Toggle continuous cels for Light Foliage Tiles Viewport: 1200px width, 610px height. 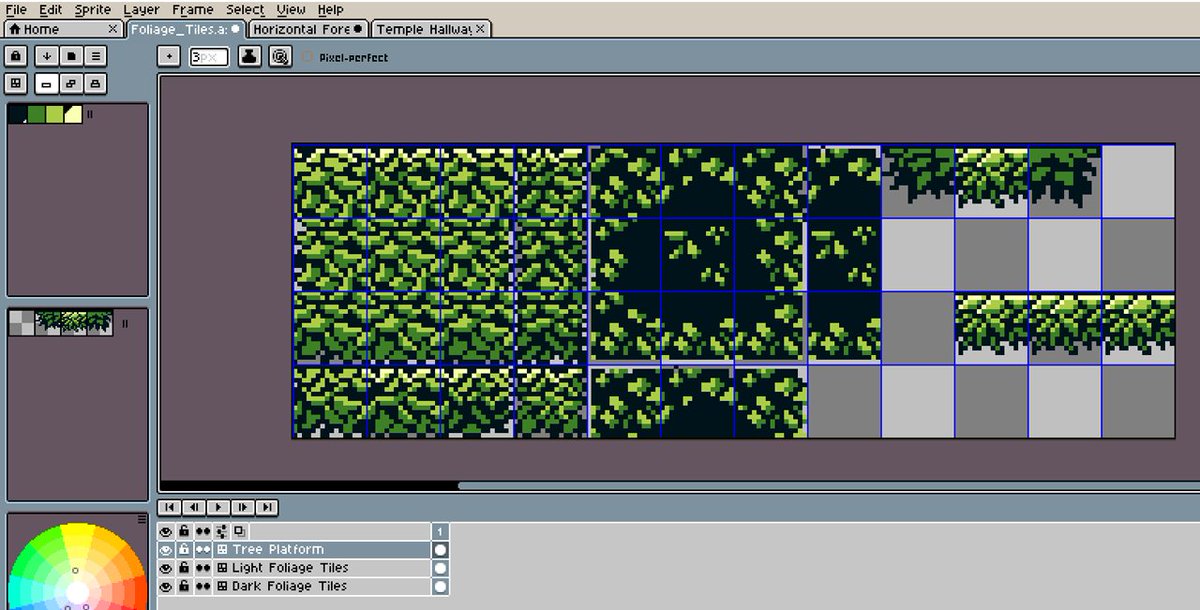tap(203, 568)
